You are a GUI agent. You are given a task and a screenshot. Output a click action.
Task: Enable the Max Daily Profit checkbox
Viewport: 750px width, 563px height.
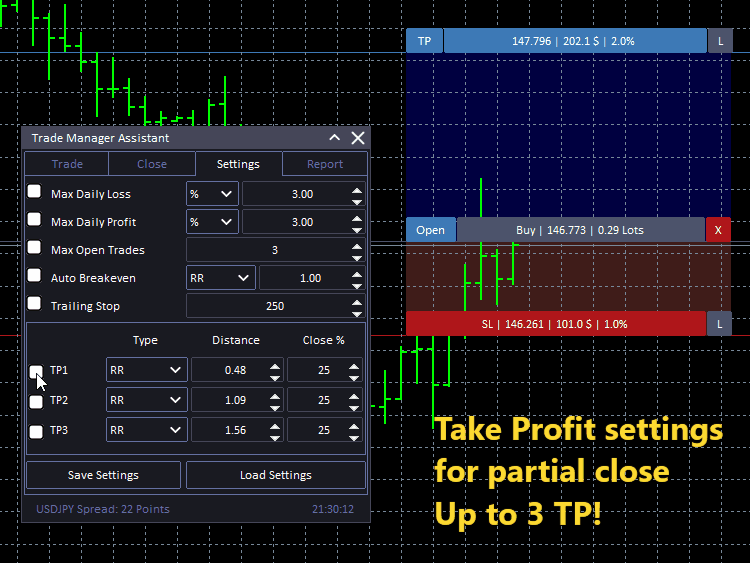(34, 220)
